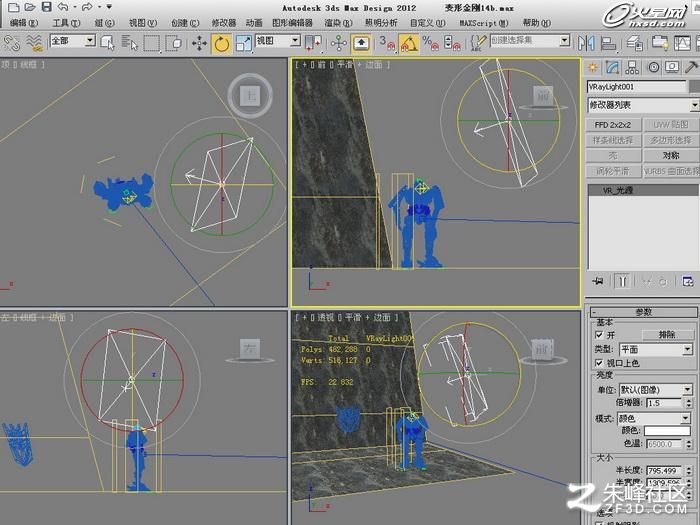Switch to the Hierarchy panel tab
Screen dimensions: 700x525
[632, 67]
